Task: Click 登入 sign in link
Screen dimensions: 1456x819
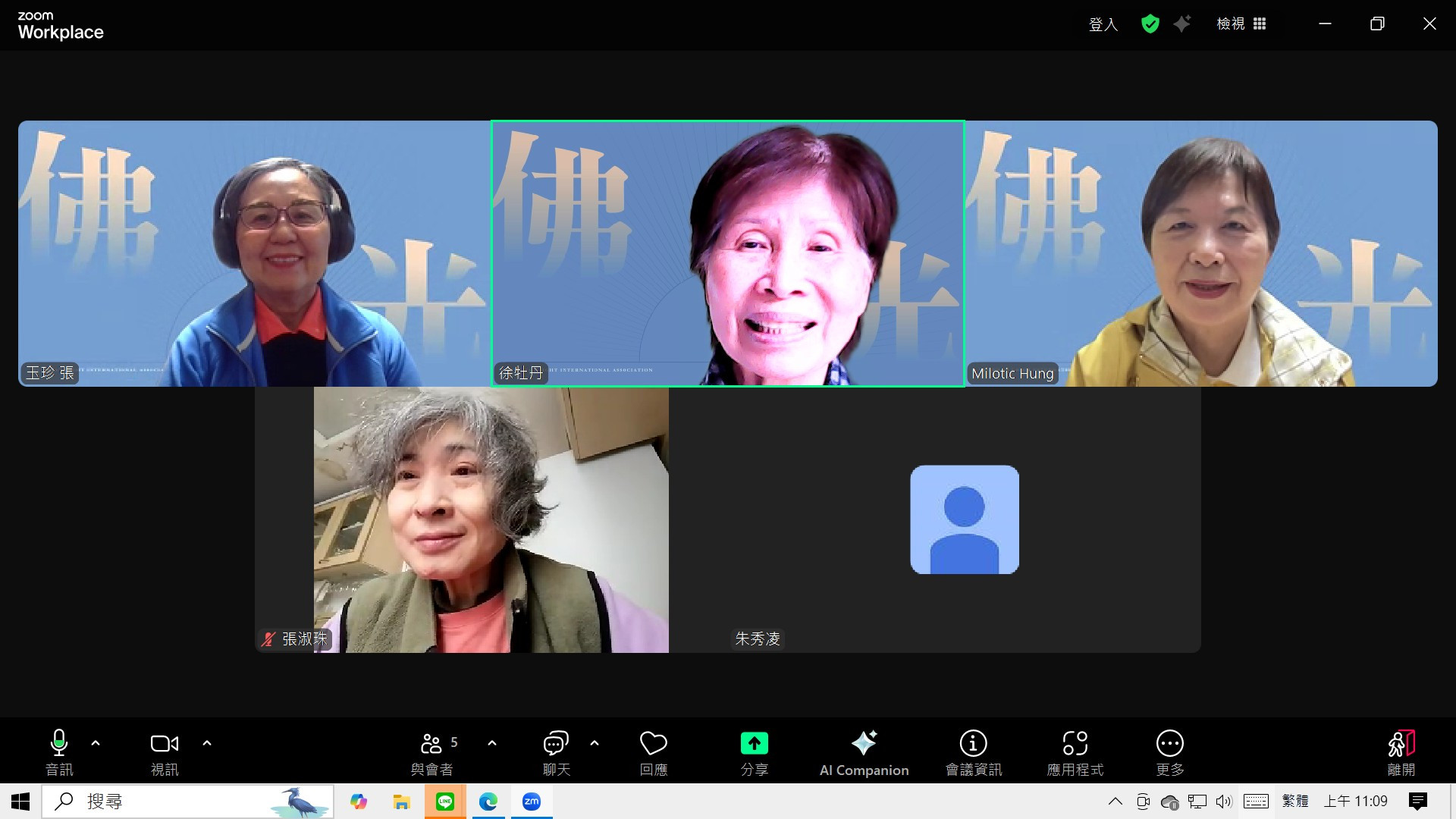Action: 1103,24
